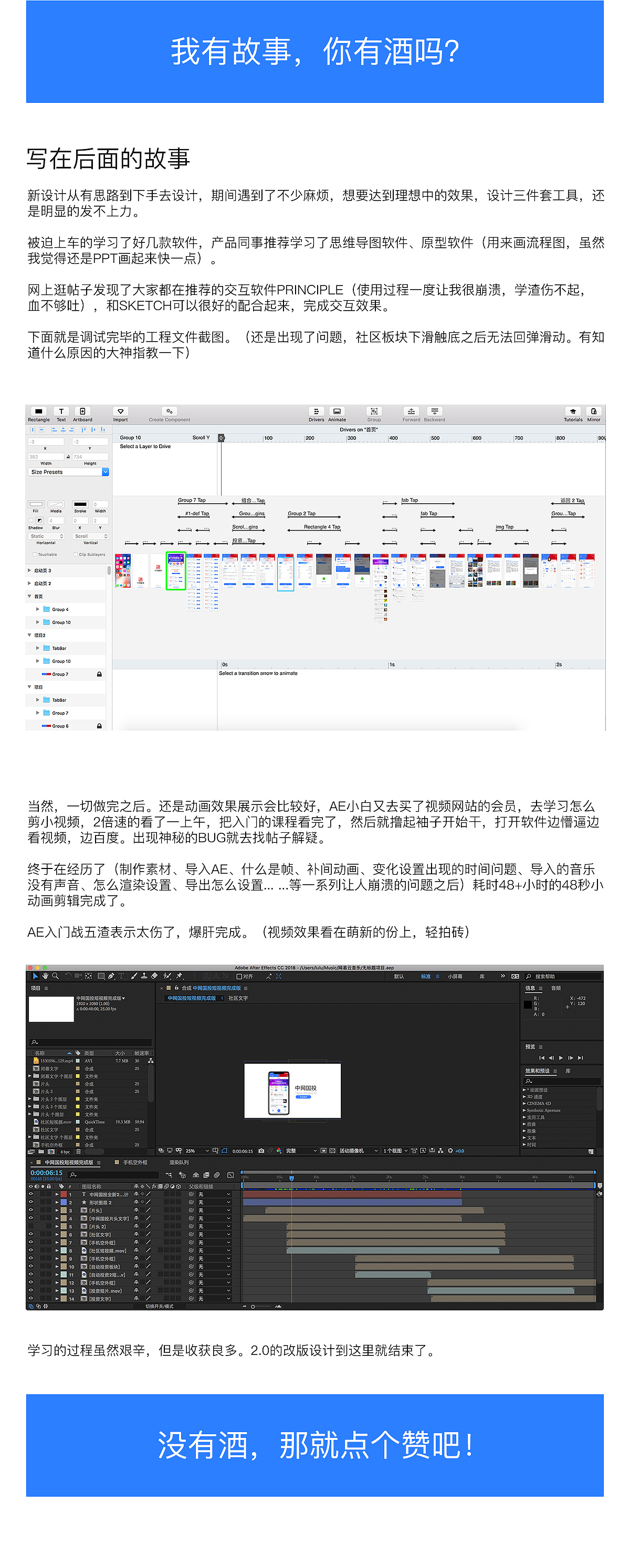This screenshot has width=630, height=1568.
Task: Switch to the 标准 workspace
Action: coord(425,977)
